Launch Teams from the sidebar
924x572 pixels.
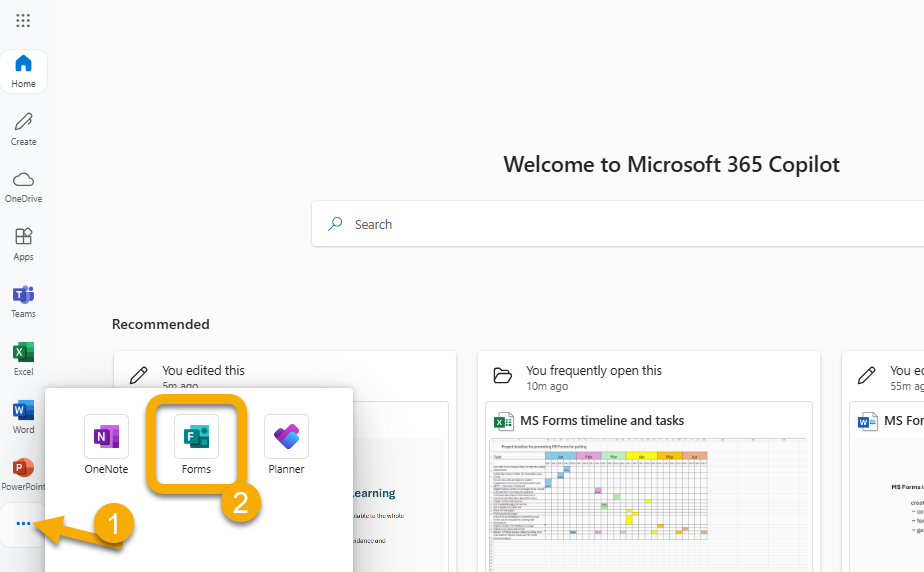click(23, 300)
